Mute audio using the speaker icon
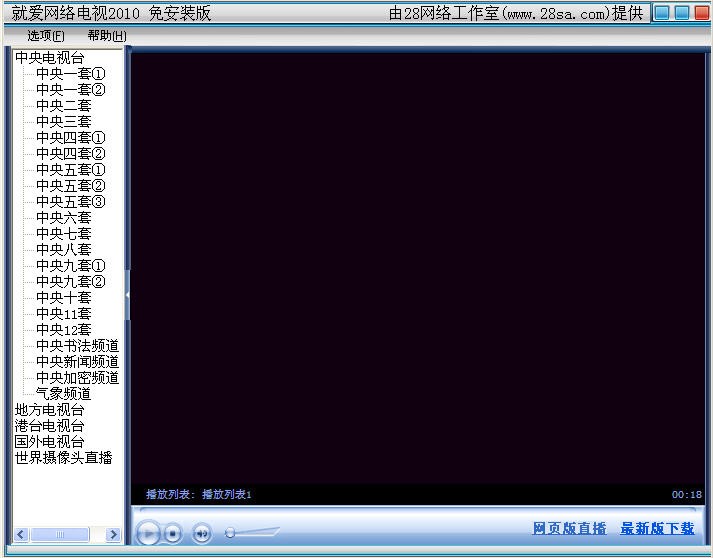The height and width of the screenshot is (558, 713). point(202,533)
